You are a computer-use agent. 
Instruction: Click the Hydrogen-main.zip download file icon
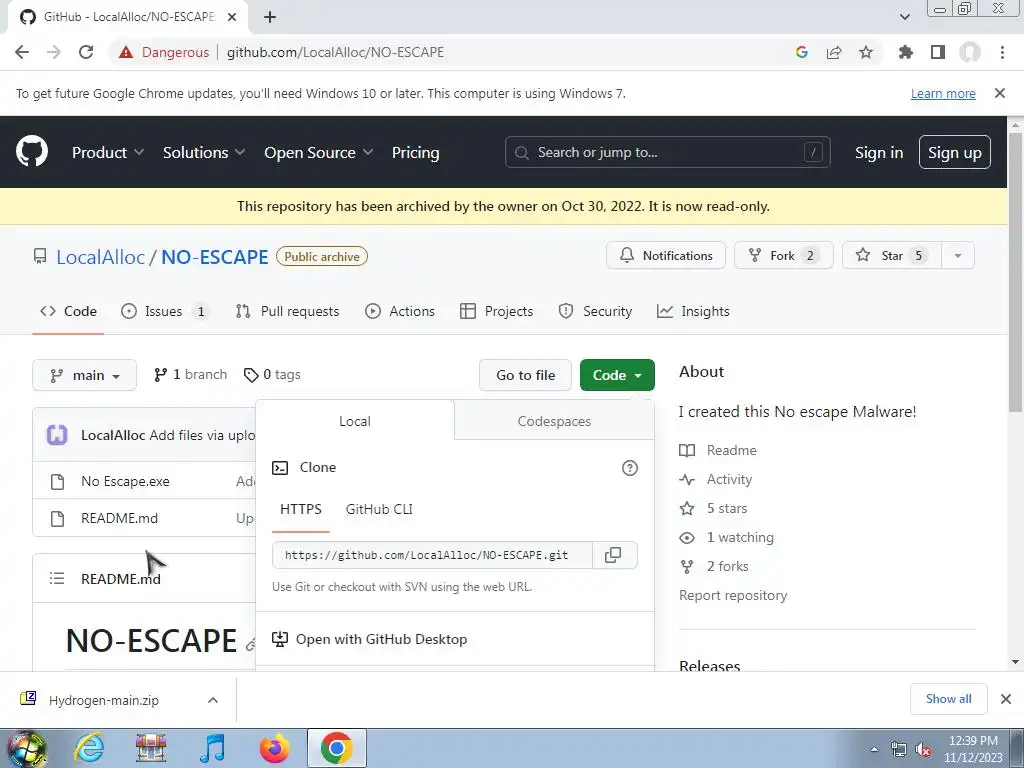pos(28,699)
